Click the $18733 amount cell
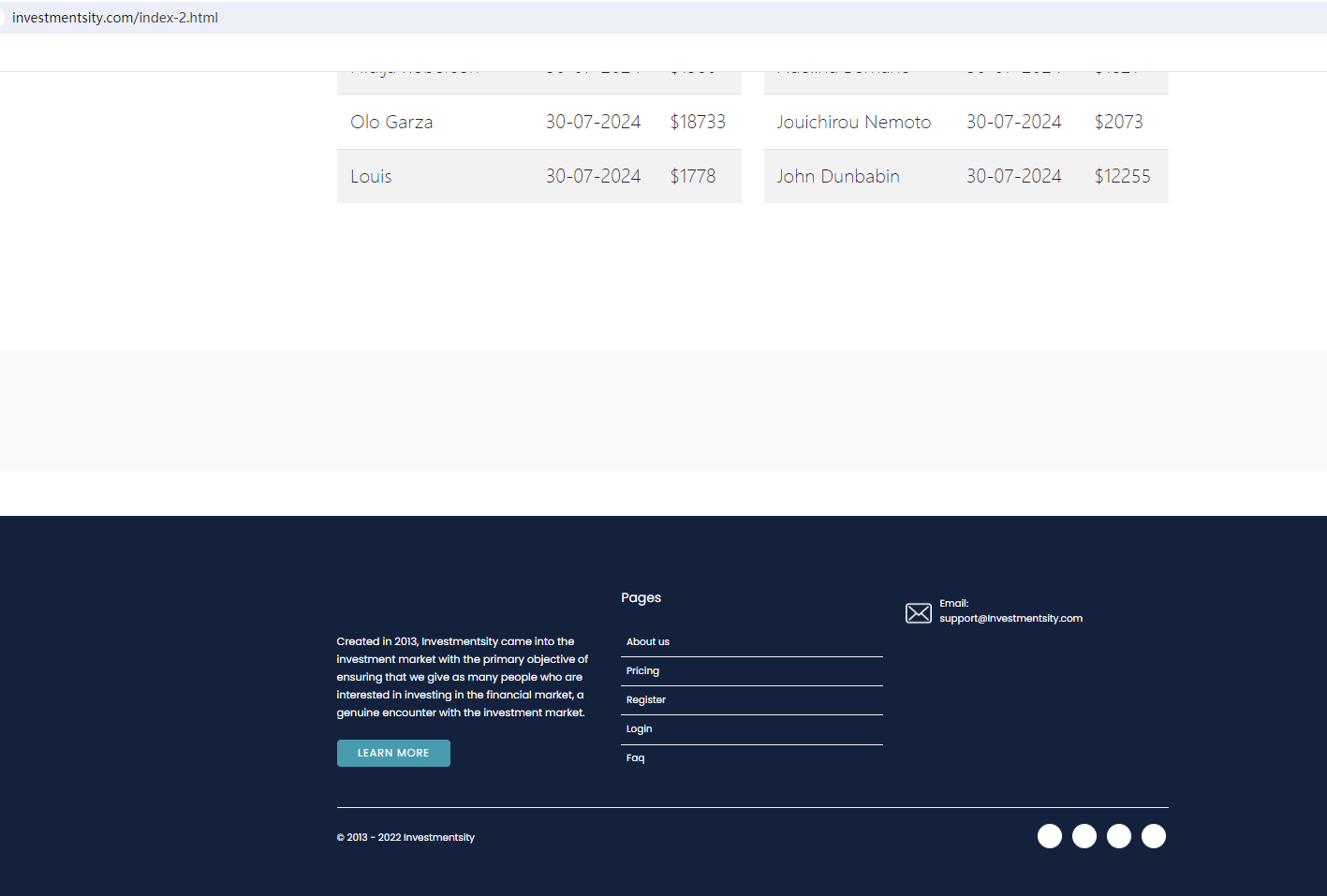This screenshot has width=1327, height=896. pyautogui.click(x=698, y=122)
